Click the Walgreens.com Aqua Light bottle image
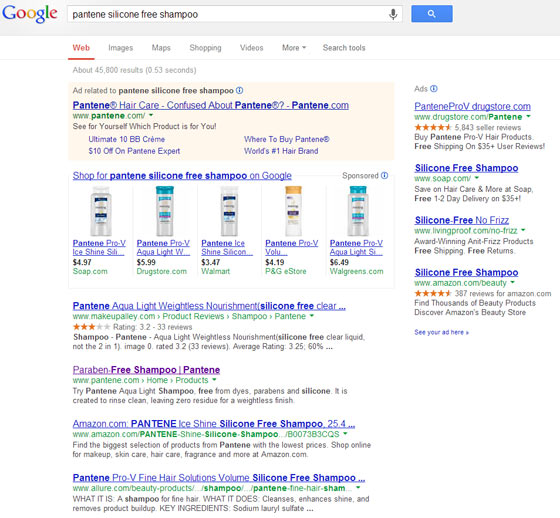This screenshot has height=518, width=560. pos(358,211)
